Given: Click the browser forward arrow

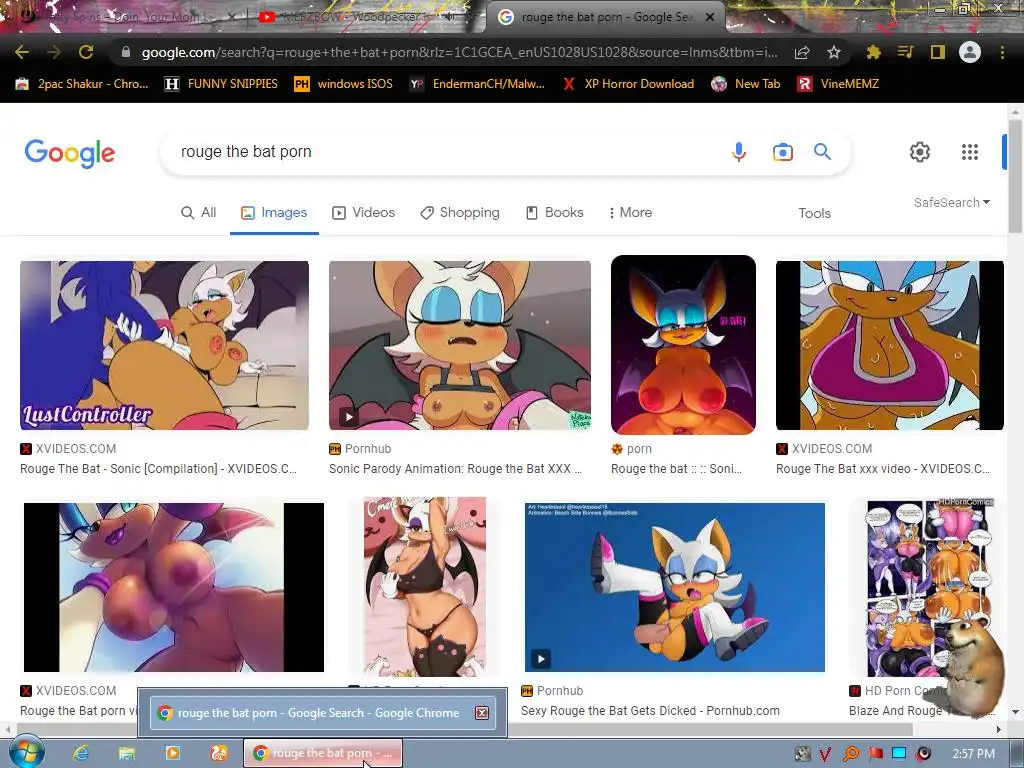Looking at the screenshot, I should 54,52.
